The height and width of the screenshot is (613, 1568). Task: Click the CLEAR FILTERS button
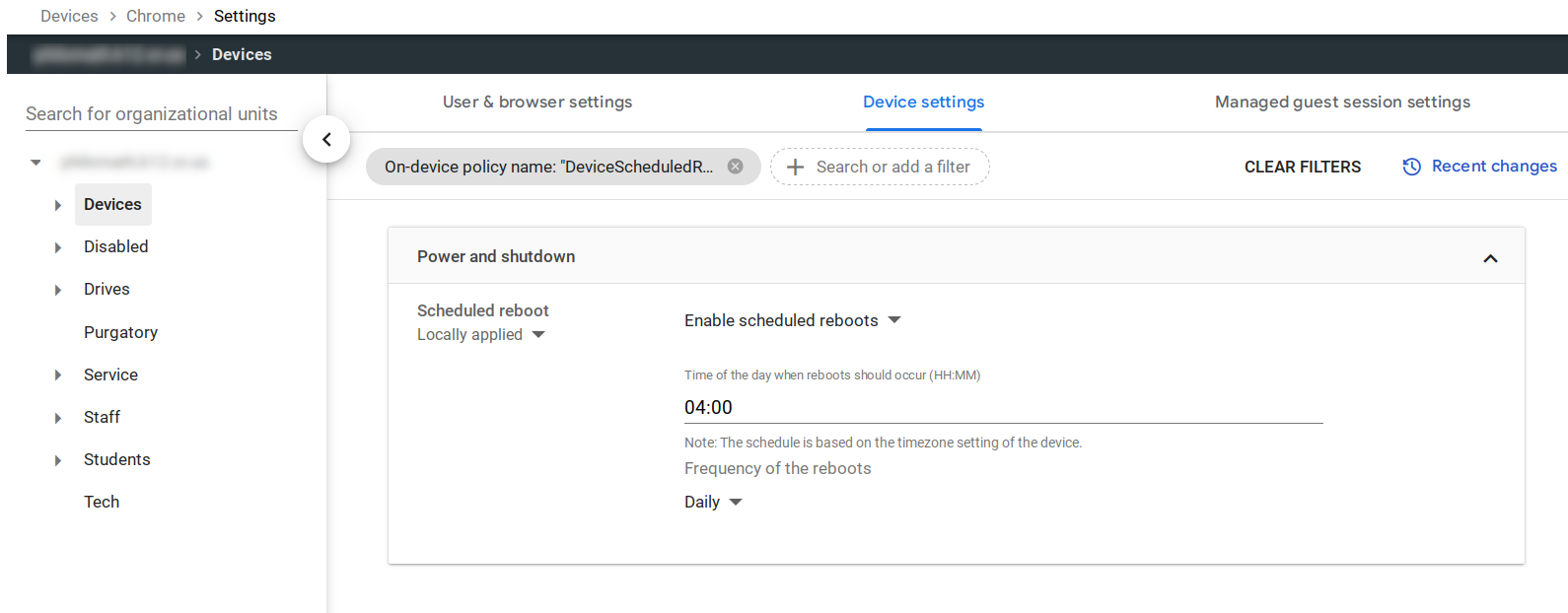[x=1302, y=168]
